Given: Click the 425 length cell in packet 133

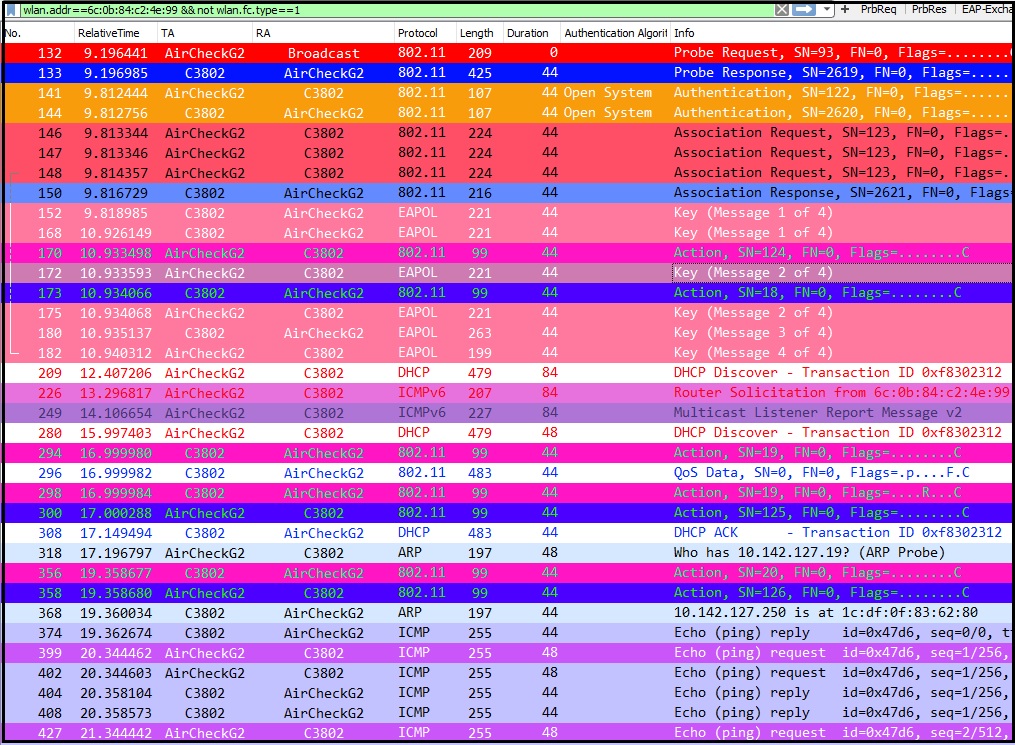Looking at the screenshot, I should [480, 73].
